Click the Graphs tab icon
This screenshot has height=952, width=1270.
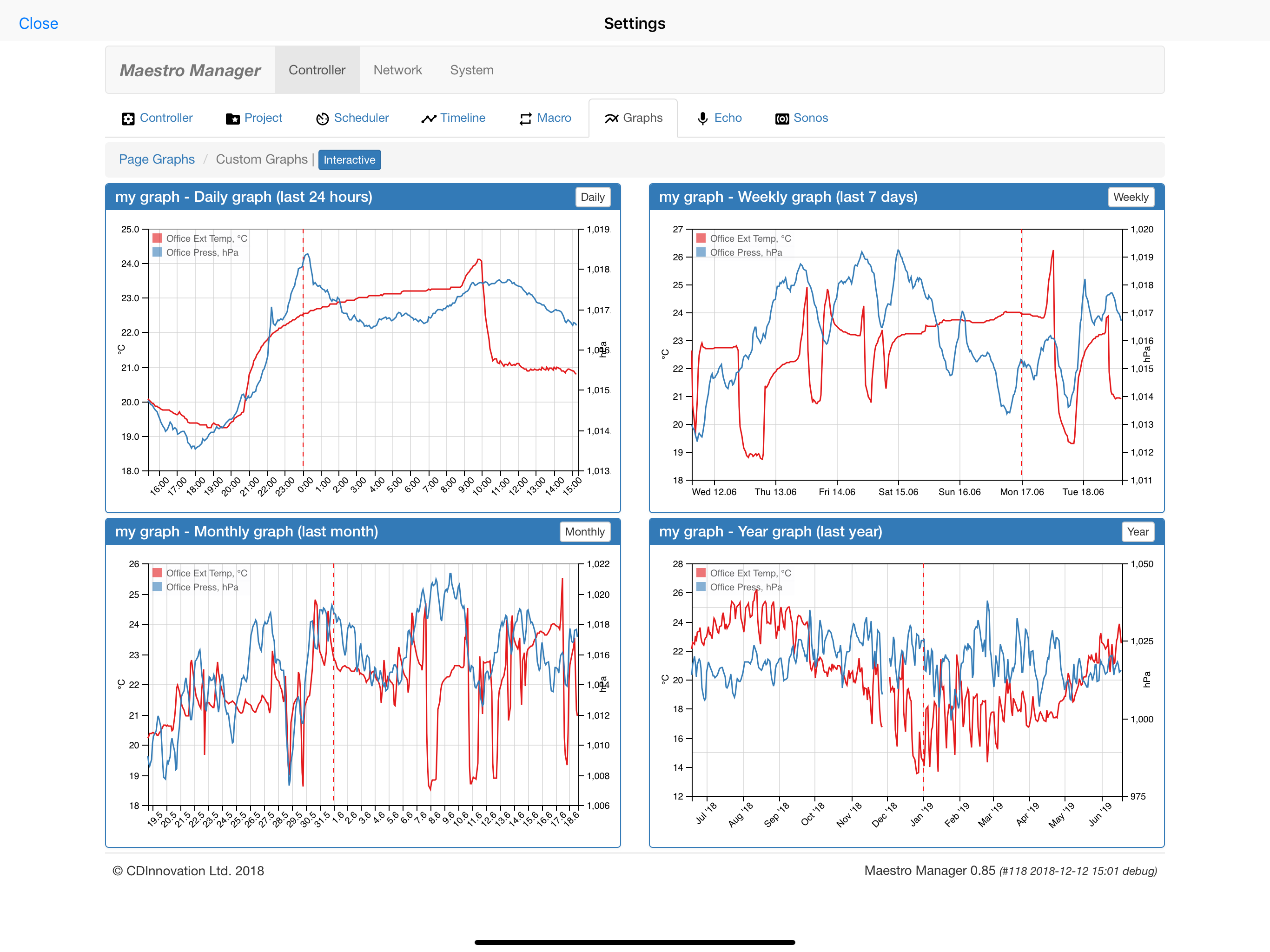(x=611, y=118)
